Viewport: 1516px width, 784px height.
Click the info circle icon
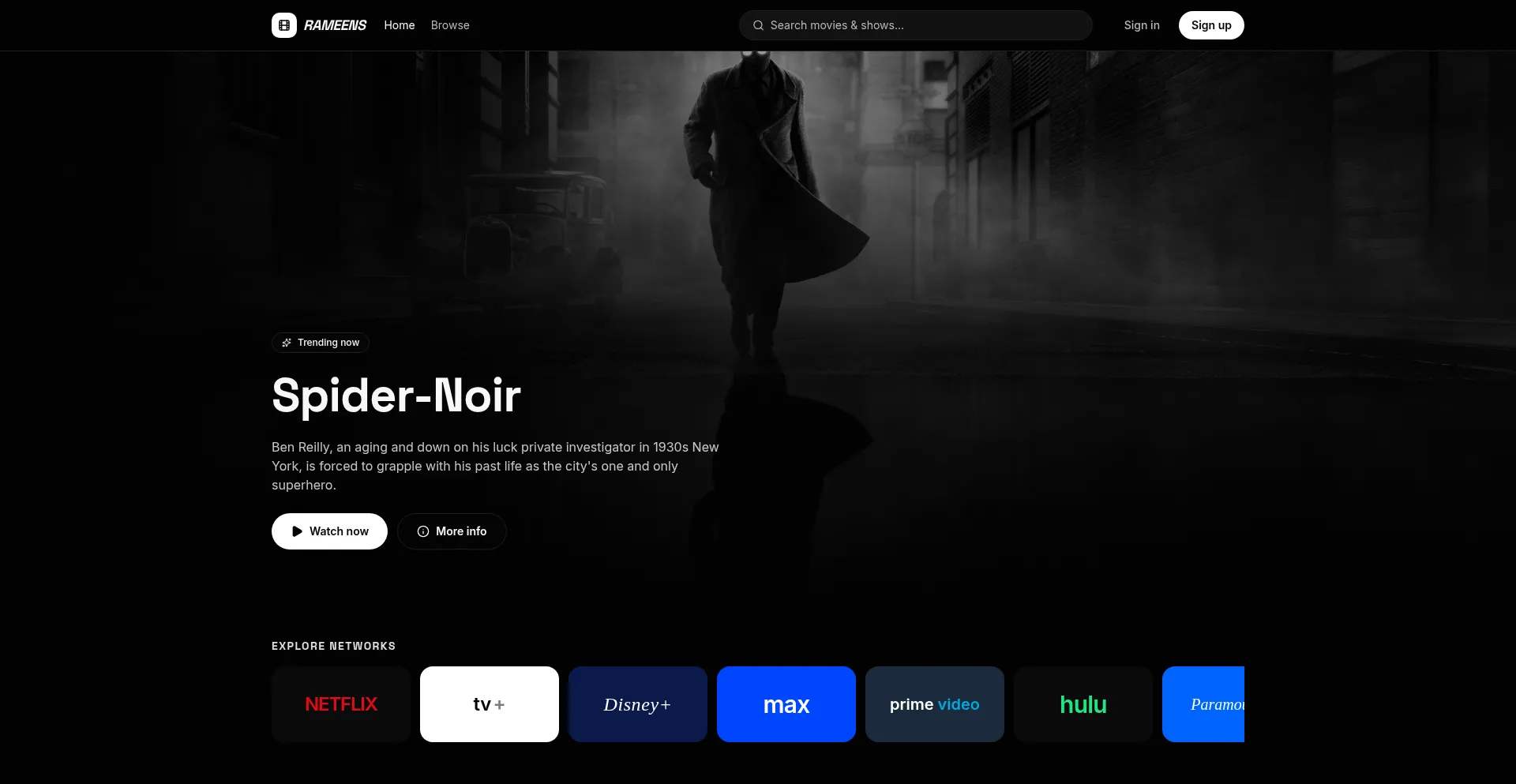pos(423,531)
